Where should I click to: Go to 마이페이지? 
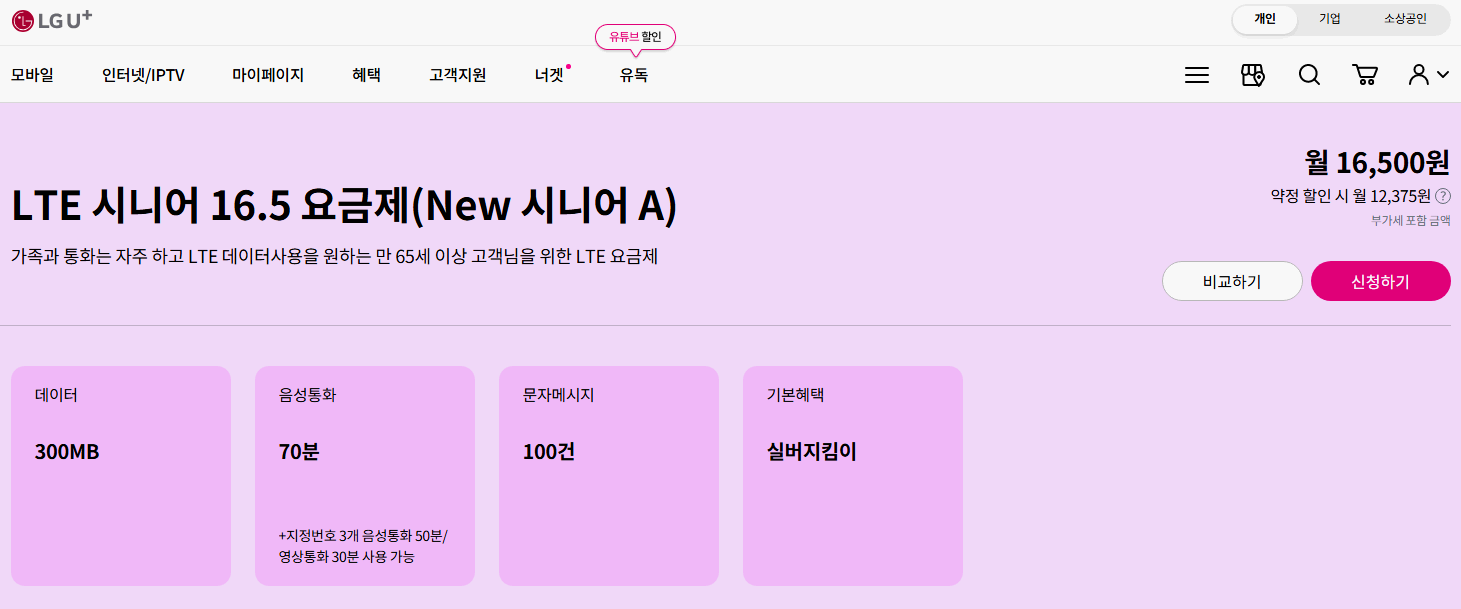[x=268, y=74]
